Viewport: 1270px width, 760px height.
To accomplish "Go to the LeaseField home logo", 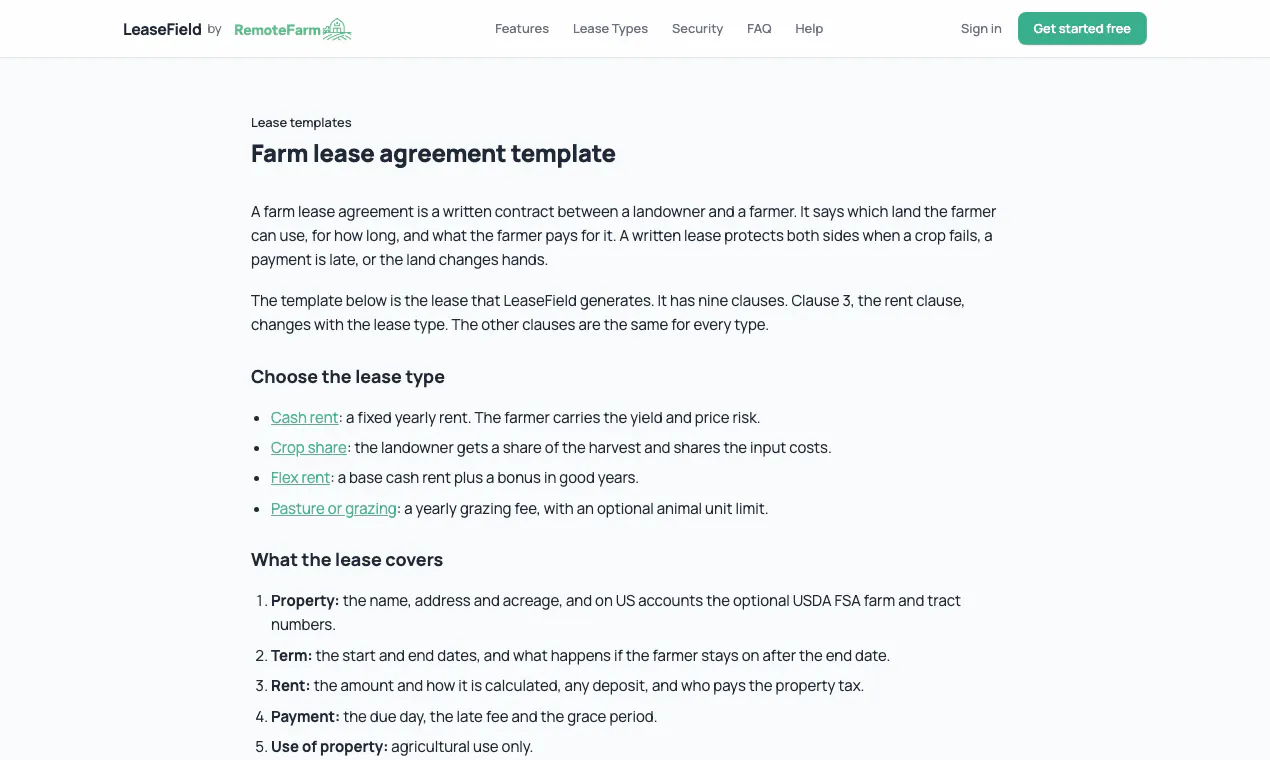I will 162,29.
